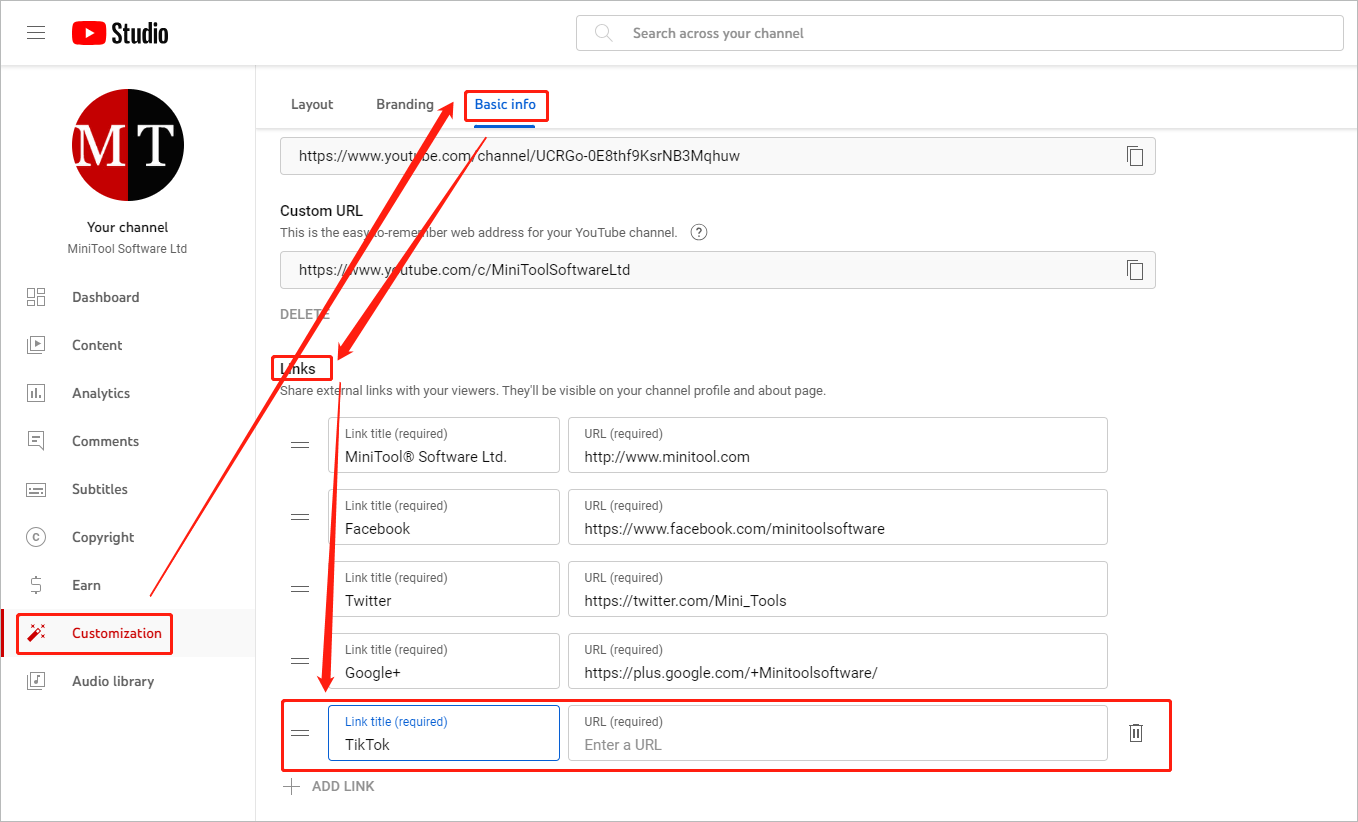Open the Dashboard icon in sidebar
This screenshot has width=1358, height=822.
pos(36,297)
